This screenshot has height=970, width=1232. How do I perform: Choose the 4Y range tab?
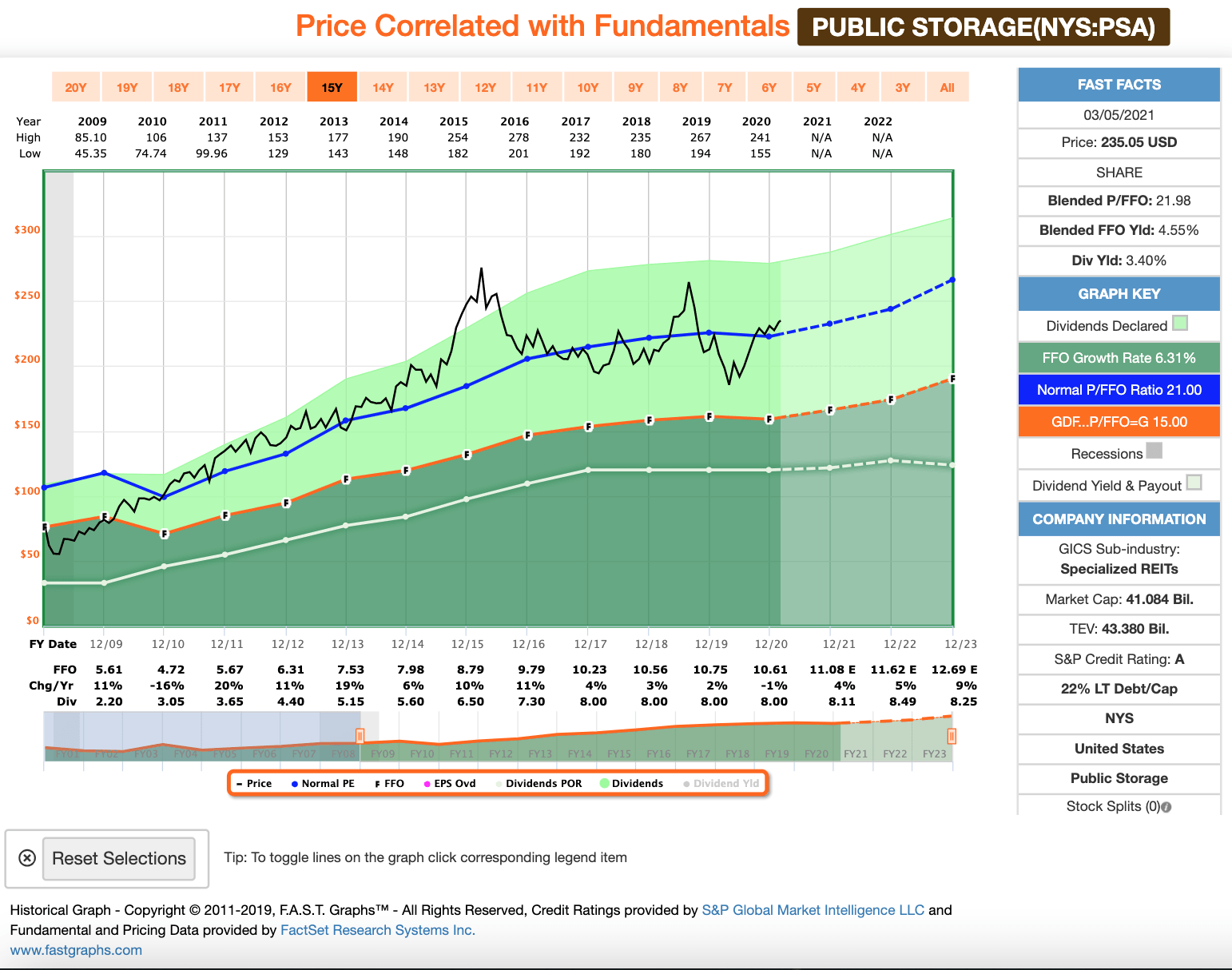coord(858,87)
